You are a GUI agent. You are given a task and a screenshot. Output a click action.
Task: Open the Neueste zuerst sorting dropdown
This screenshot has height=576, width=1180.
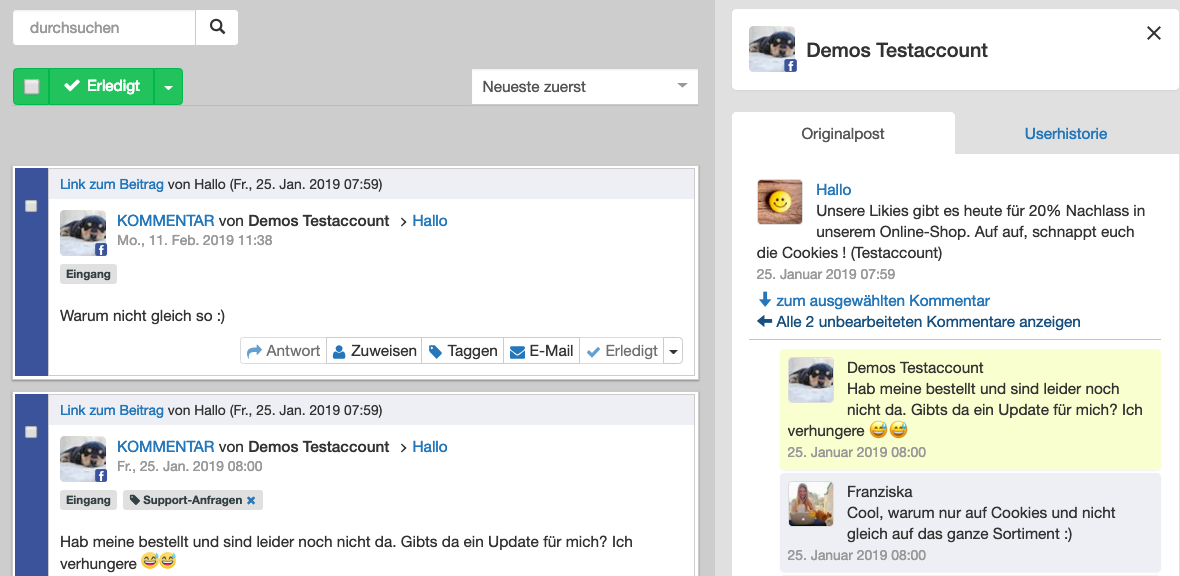[584, 87]
